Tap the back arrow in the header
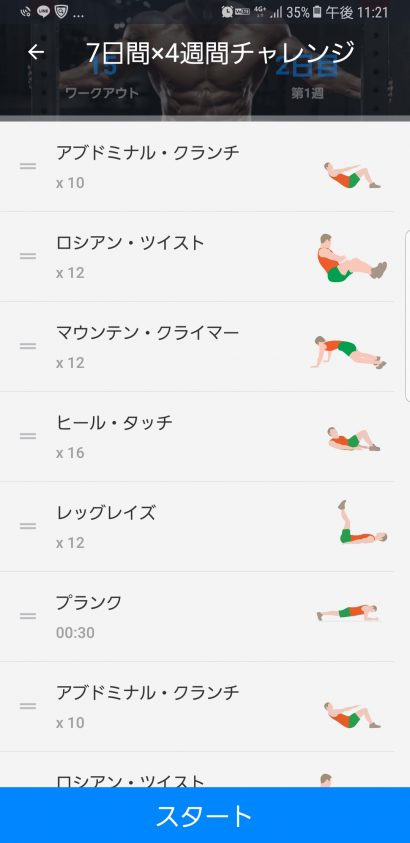This screenshot has height=843, width=410. pos(36,52)
